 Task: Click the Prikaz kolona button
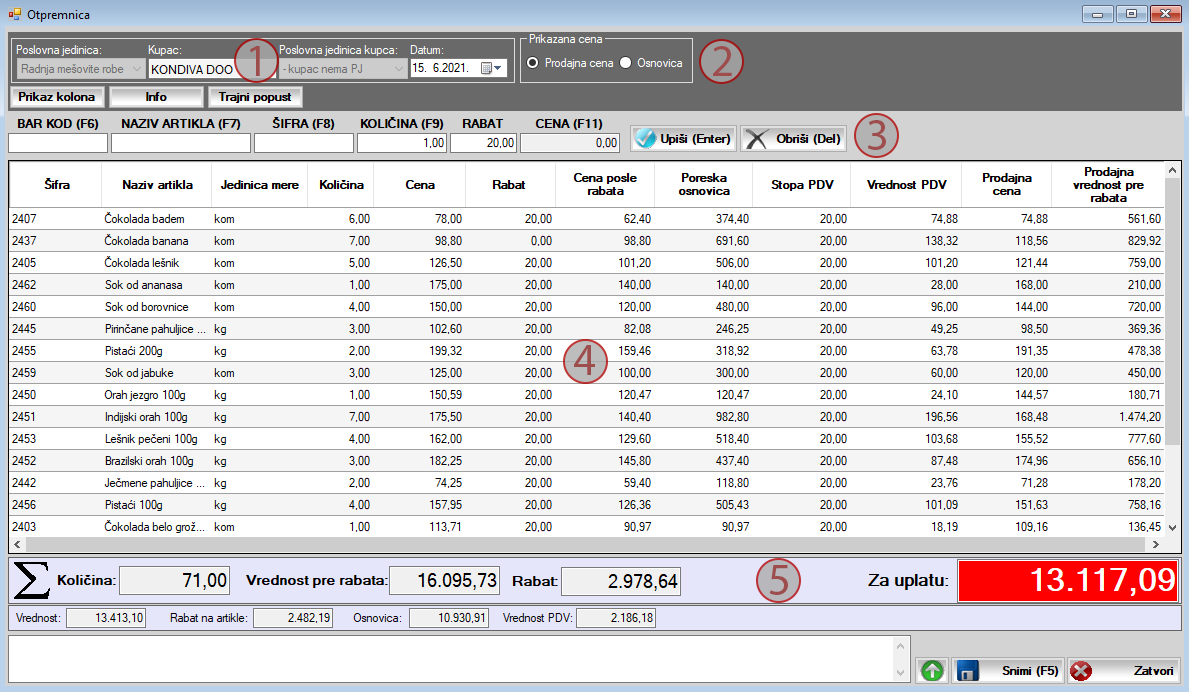pyautogui.click(x=57, y=97)
